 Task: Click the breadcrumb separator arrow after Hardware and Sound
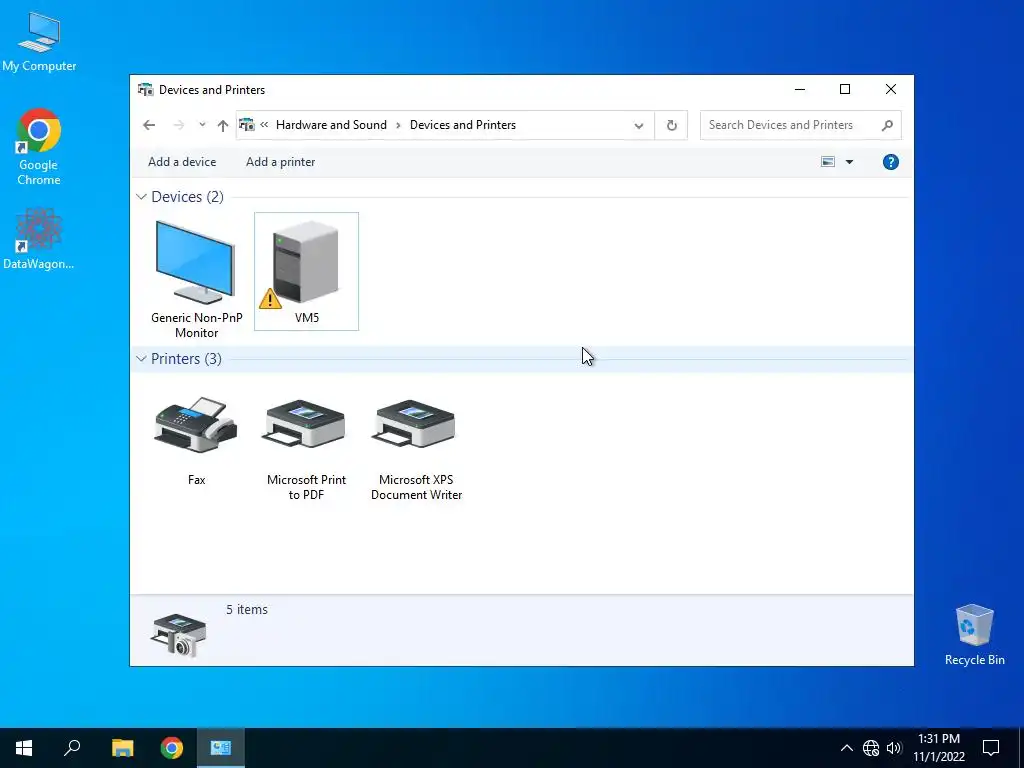pos(398,125)
